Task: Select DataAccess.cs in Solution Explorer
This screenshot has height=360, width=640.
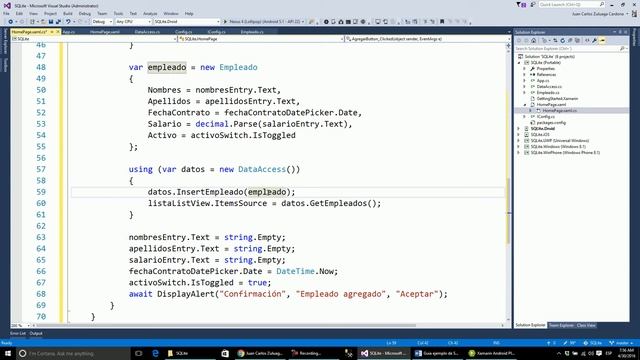Action: click(549, 87)
